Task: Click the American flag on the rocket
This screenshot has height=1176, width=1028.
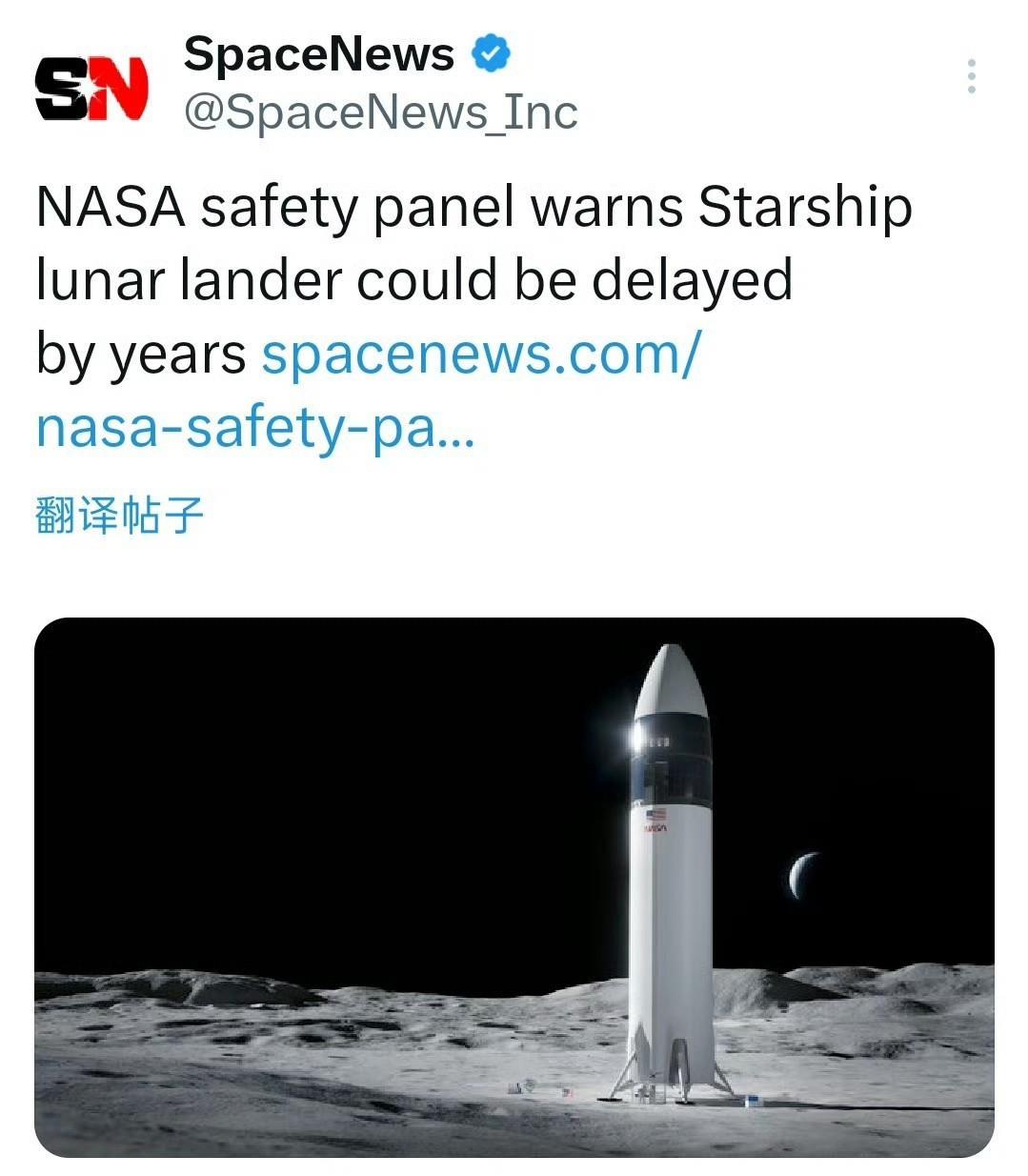Action: click(655, 815)
